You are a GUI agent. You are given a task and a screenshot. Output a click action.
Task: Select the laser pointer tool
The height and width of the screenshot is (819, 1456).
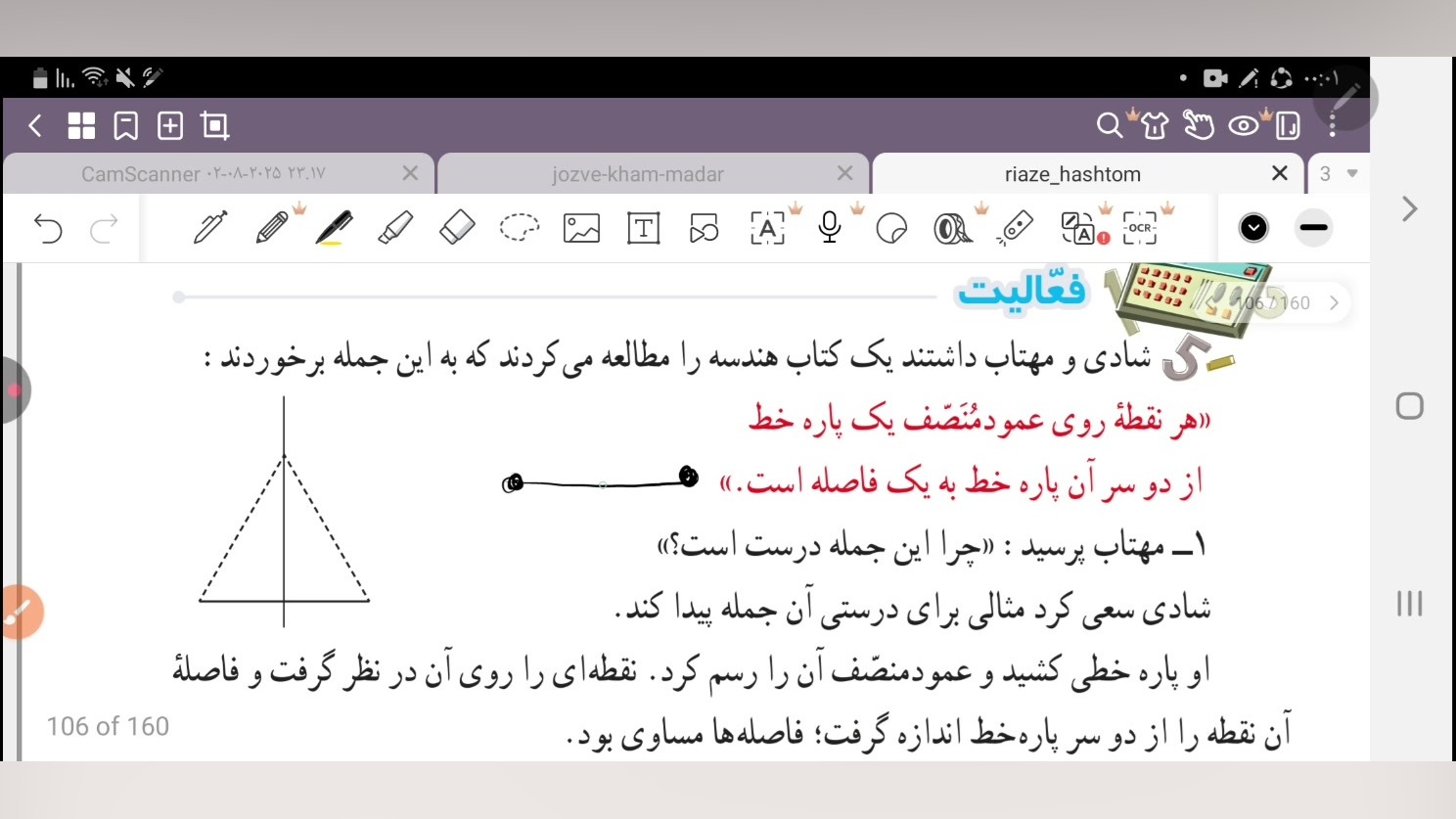click(x=1015, y=228)
